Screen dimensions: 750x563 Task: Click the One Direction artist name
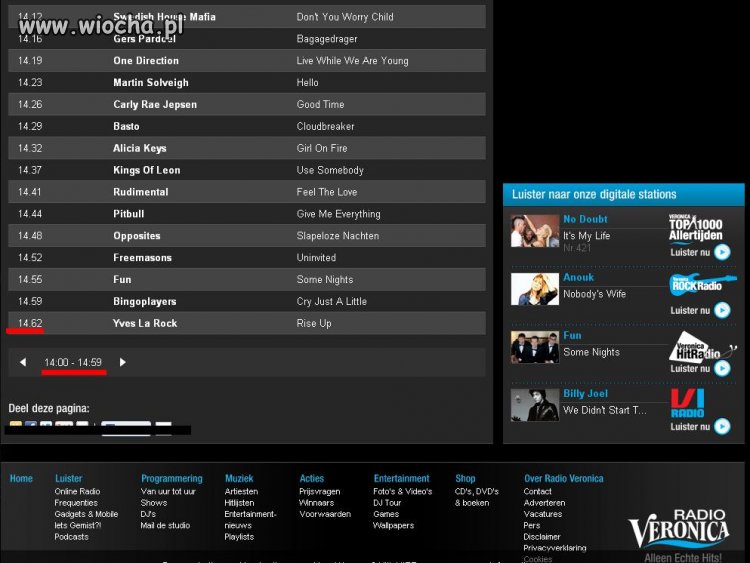146,61
